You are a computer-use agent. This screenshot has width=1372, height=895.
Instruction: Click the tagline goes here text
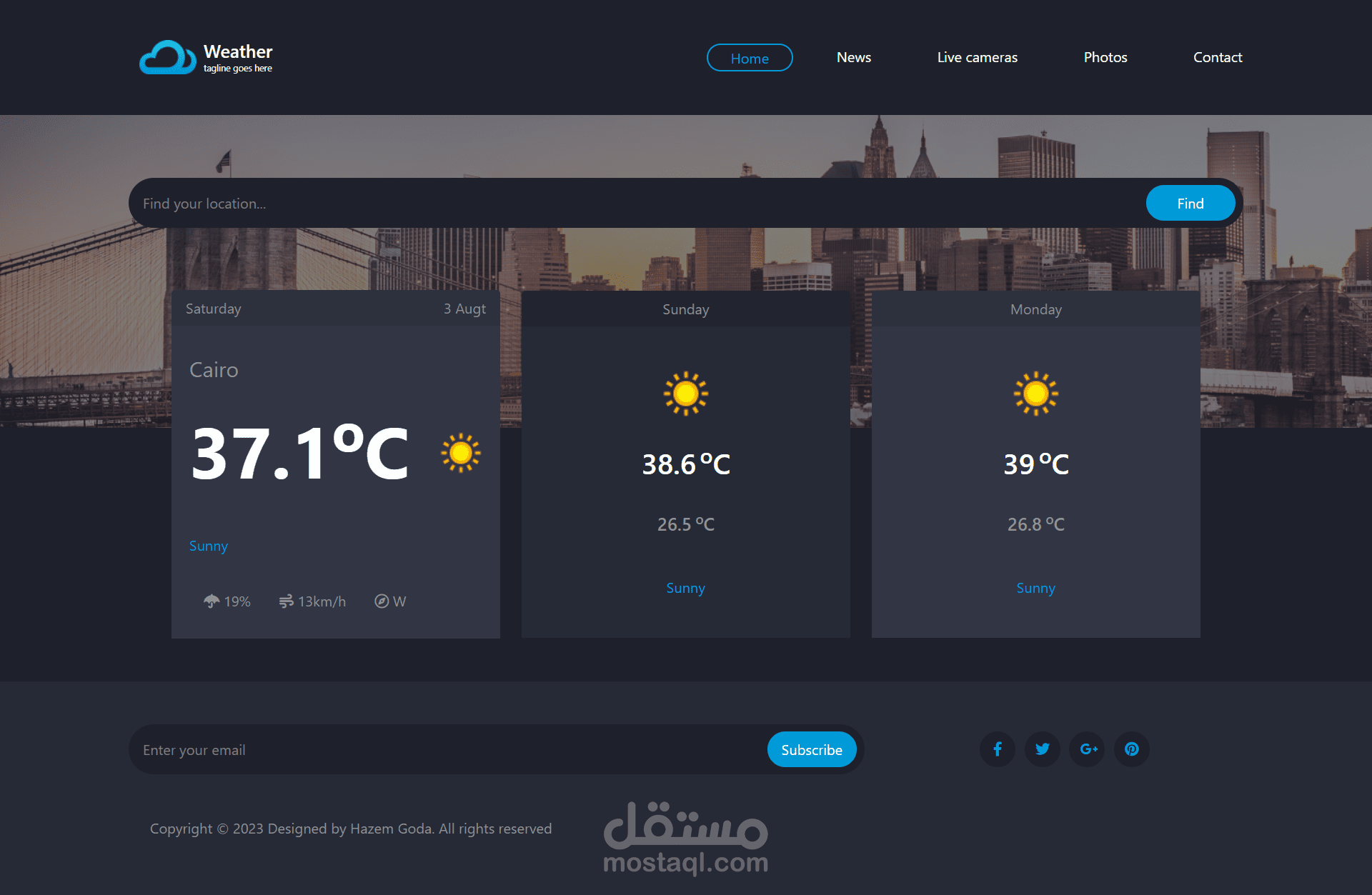tap(238, 69)
